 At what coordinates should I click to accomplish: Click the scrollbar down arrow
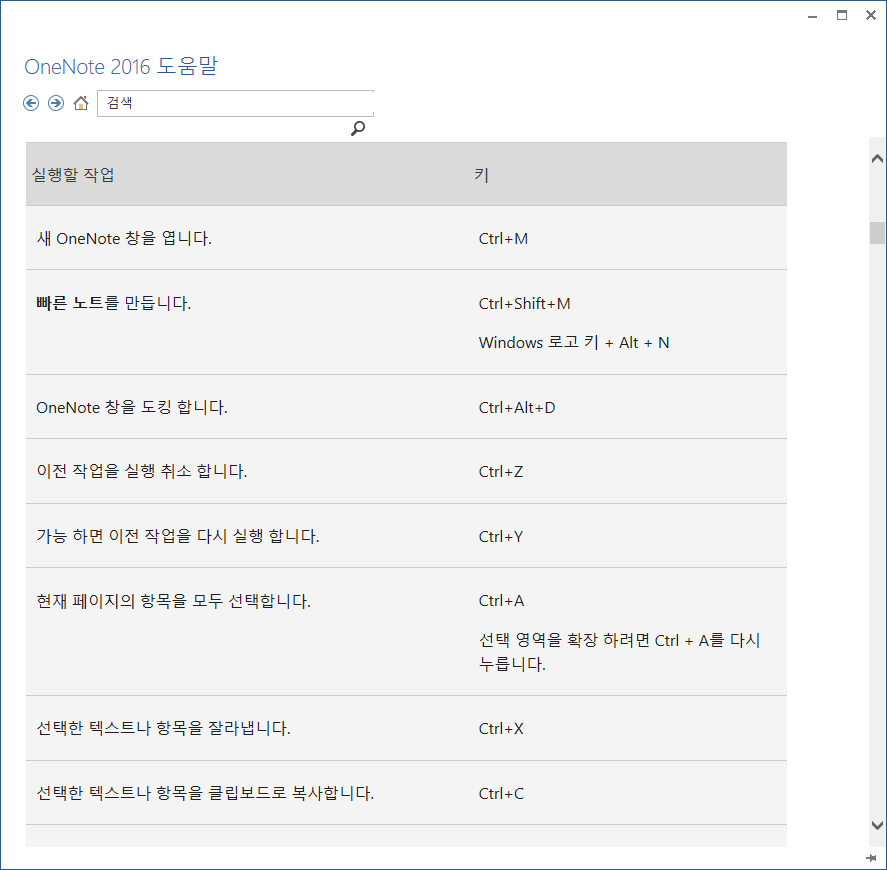click(877, 825)
